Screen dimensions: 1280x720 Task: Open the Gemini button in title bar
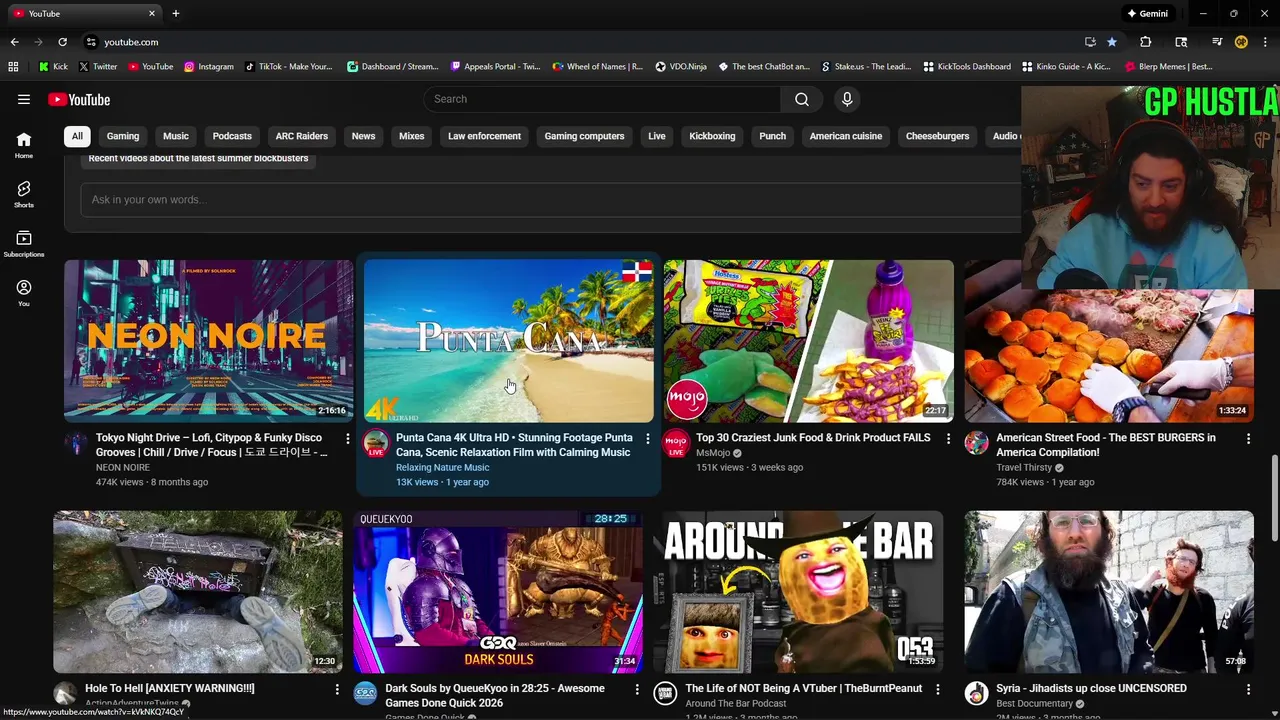tap(1147, 14)
